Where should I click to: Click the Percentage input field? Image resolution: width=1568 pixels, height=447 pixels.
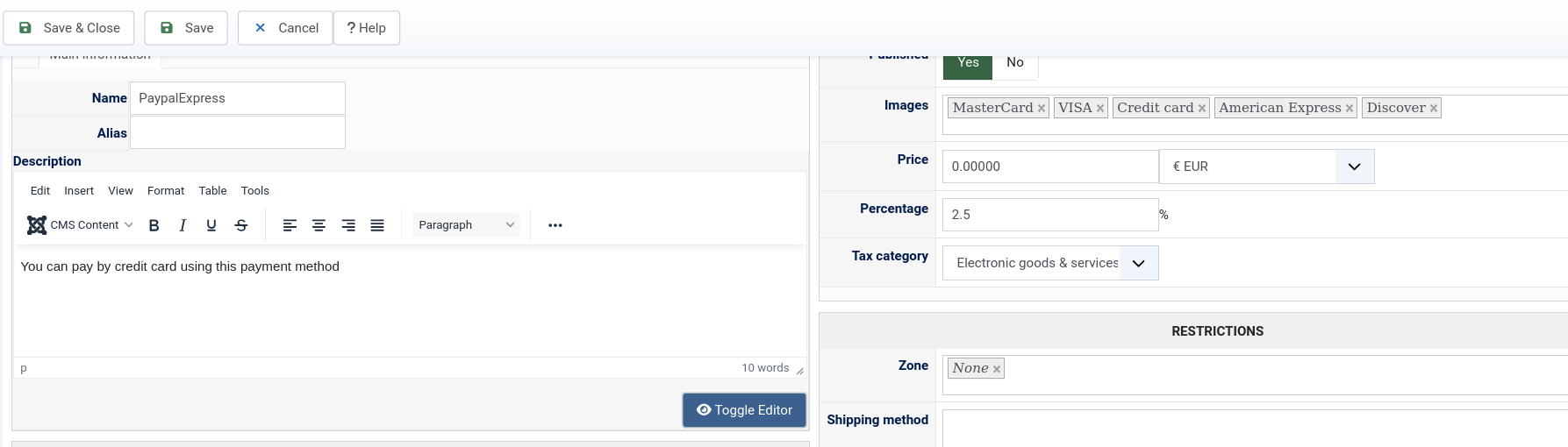click(x=1049, y=215)
